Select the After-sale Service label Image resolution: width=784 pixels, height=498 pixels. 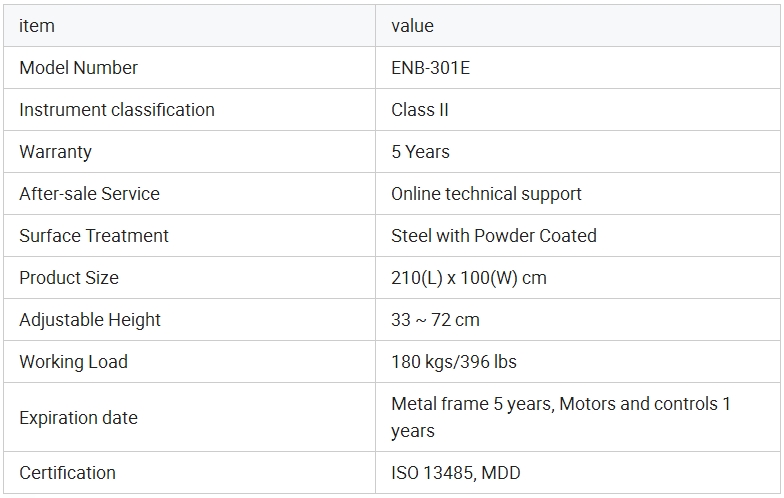coord(89,194)
